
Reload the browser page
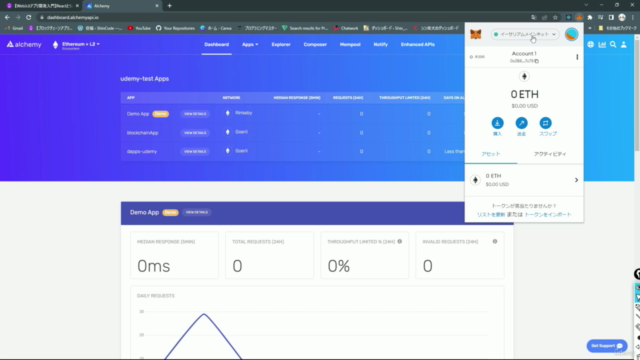[29, 18]
